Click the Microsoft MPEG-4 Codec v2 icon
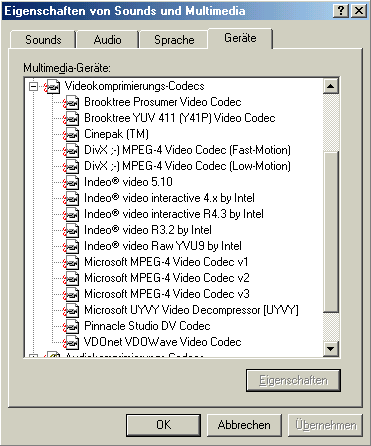 pos(71,278)
